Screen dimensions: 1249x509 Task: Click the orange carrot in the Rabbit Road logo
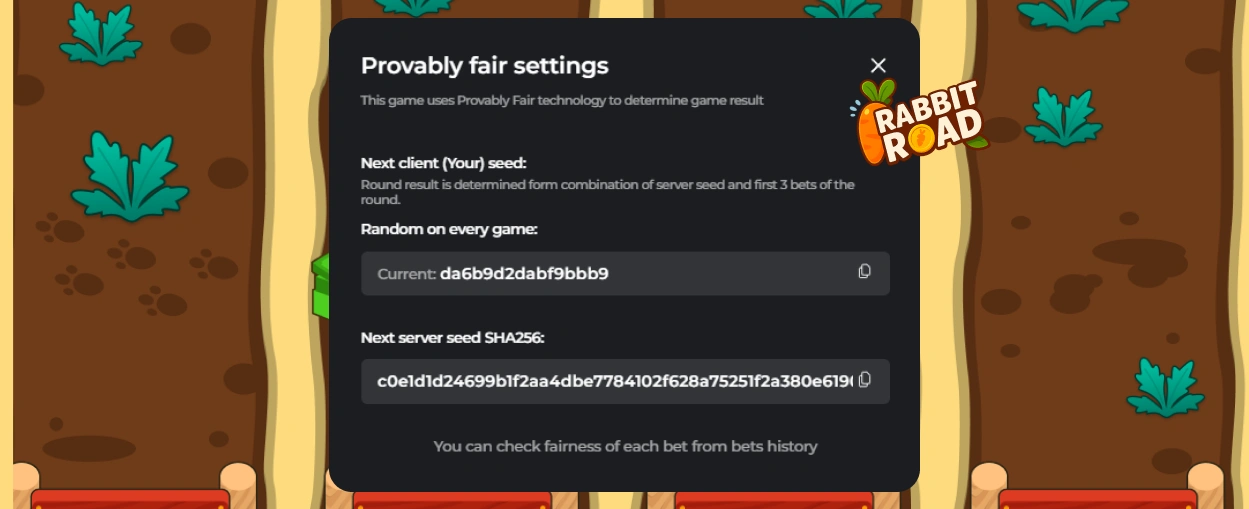(872, 130)
